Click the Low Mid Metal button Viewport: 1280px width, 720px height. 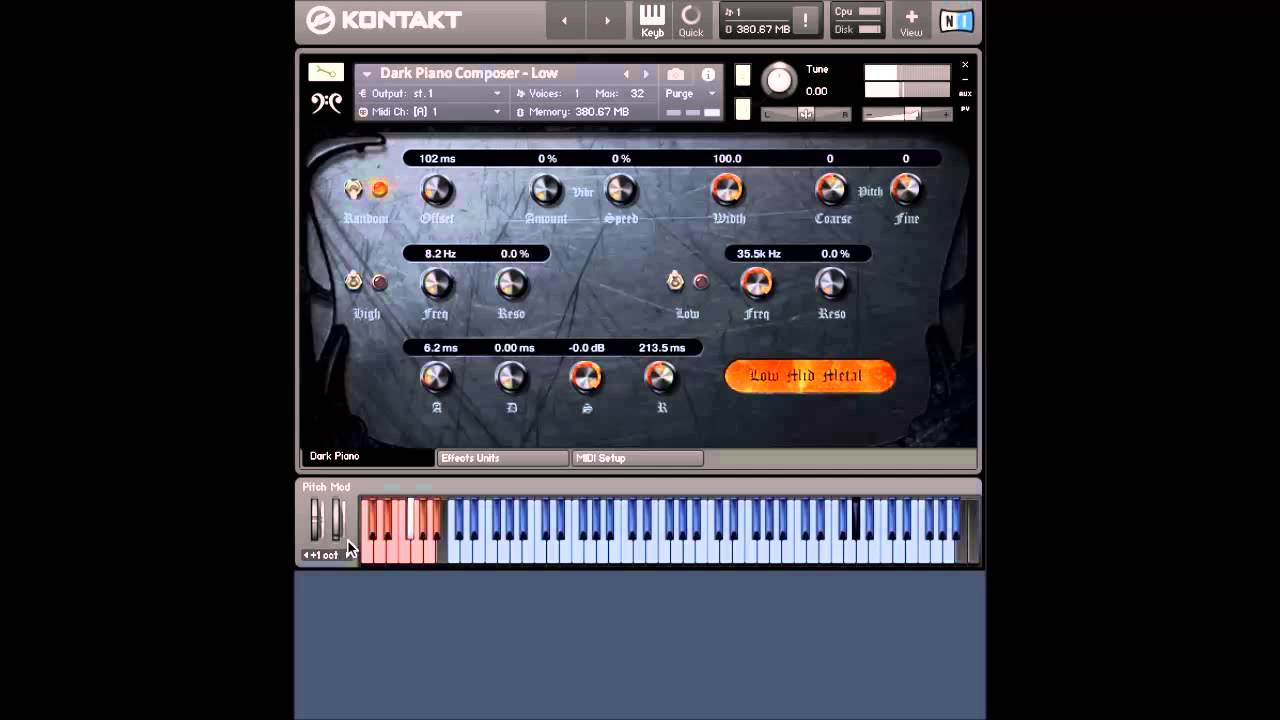(809, 376)
